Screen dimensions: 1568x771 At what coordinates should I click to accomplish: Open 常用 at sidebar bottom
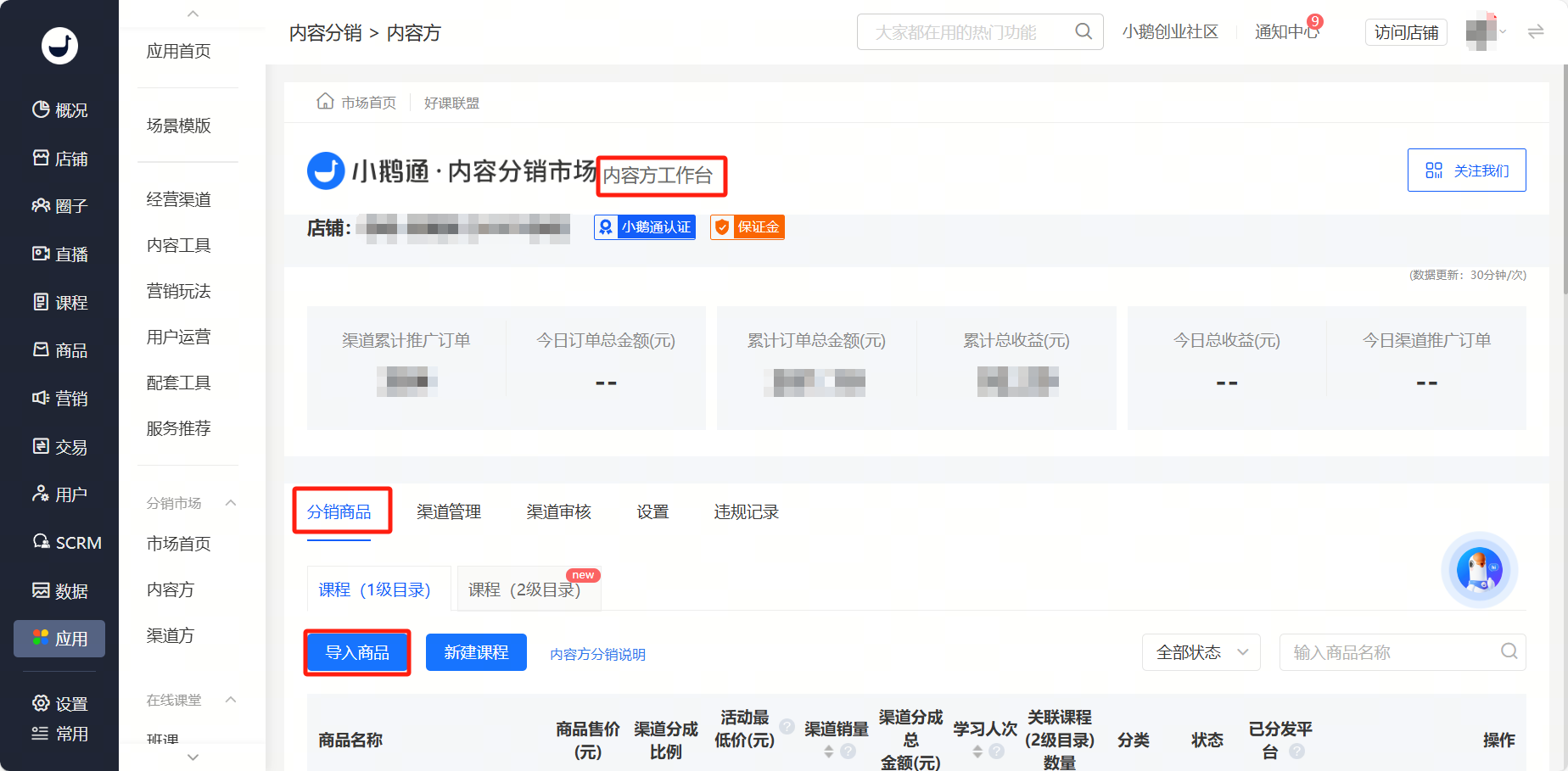(x=59, y=735)
